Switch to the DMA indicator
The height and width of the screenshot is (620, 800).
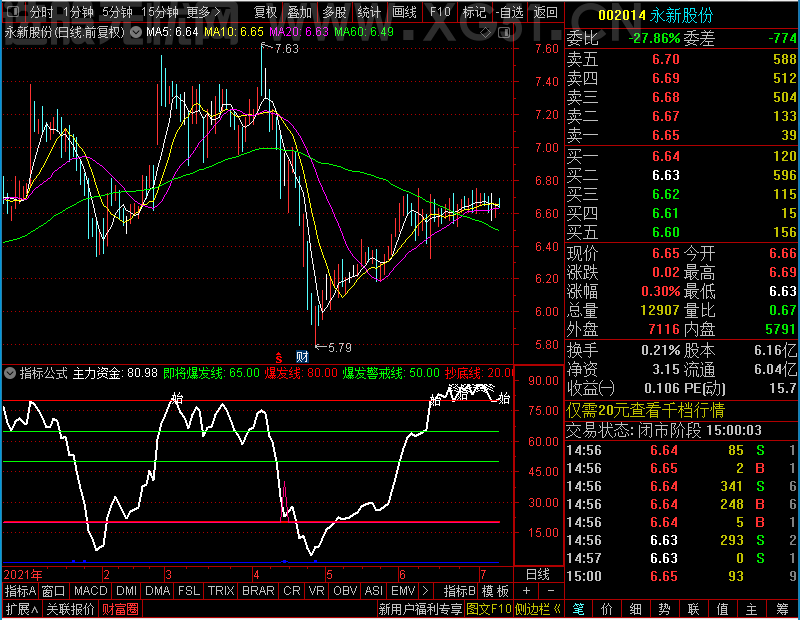tap(158, 591)
